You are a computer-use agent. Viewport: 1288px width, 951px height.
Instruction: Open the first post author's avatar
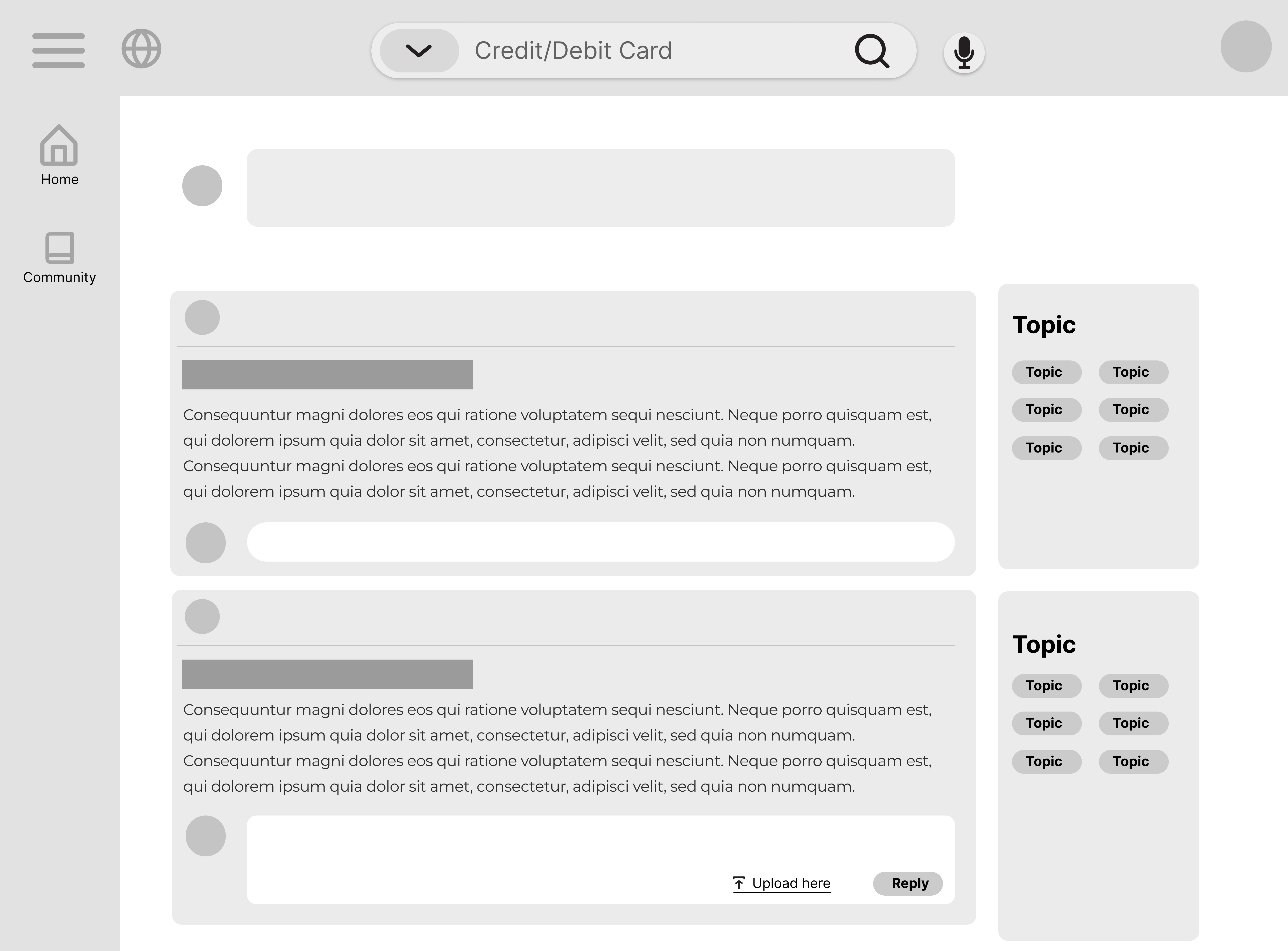pos(202,317)
